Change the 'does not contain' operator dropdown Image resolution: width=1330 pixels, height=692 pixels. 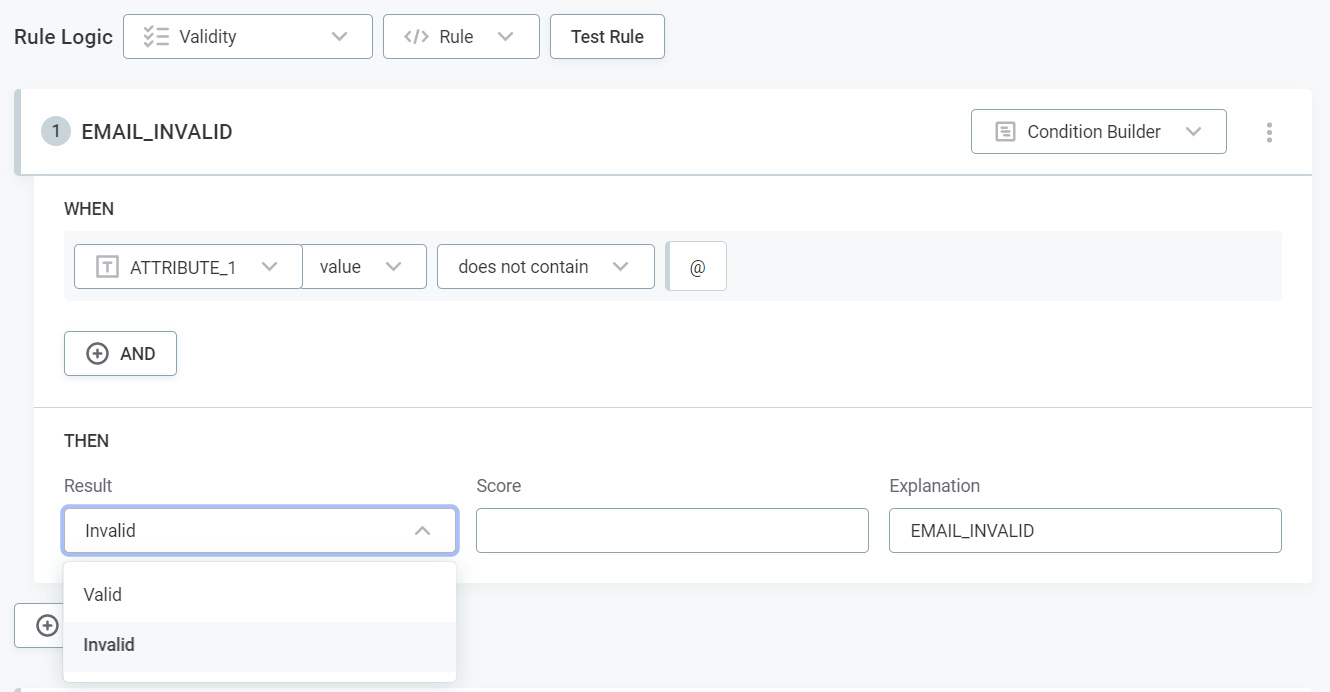545,267
